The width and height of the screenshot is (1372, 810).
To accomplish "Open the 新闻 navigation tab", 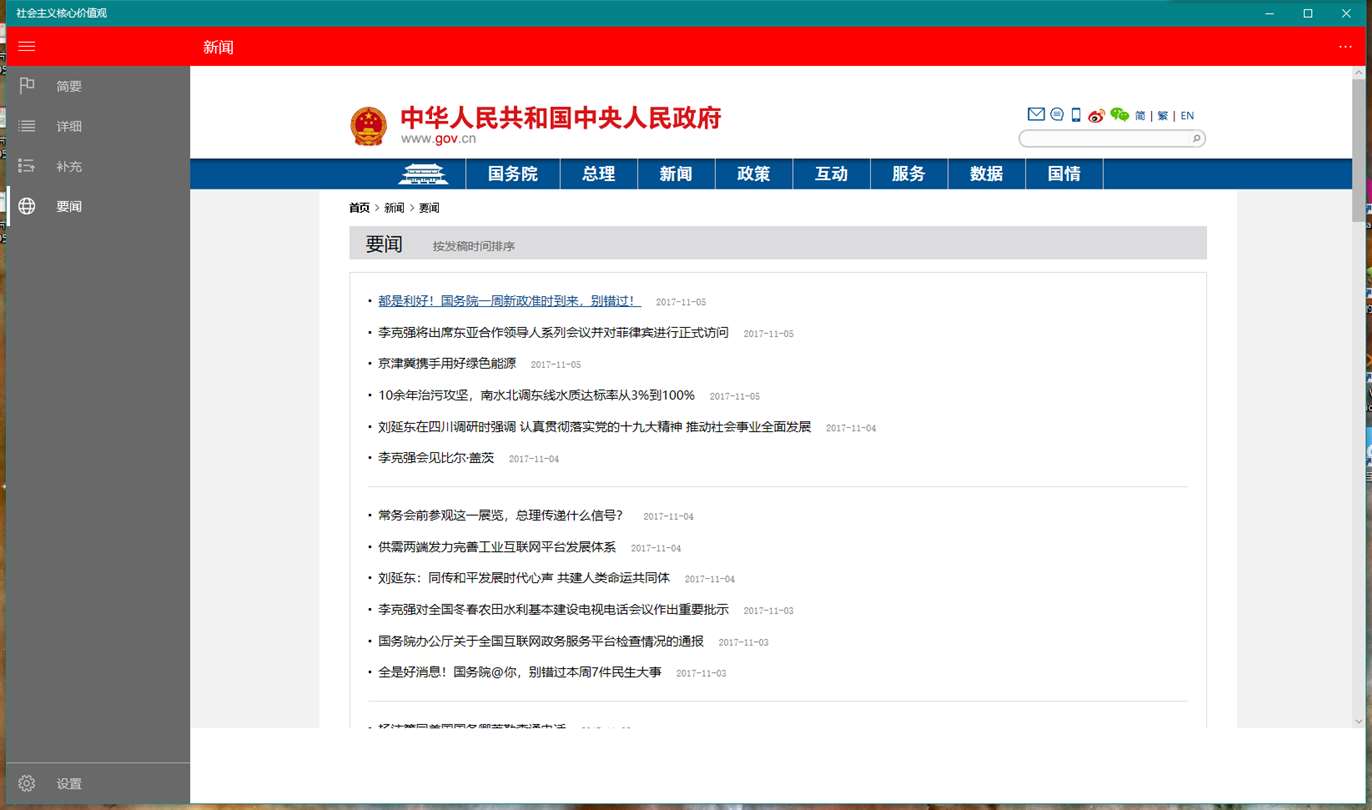I will [676, 174].
